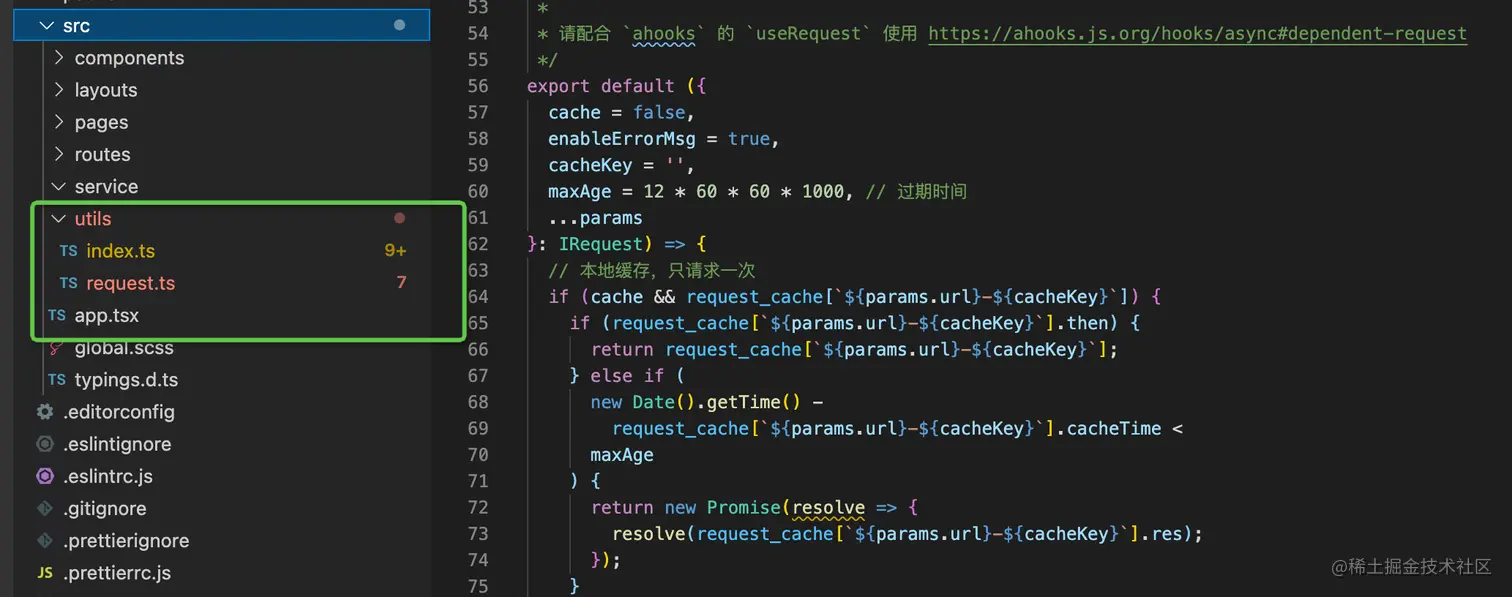1512x597 pixels.
Task: Click line number 71 in gutter
Action: tap(477, 481)
